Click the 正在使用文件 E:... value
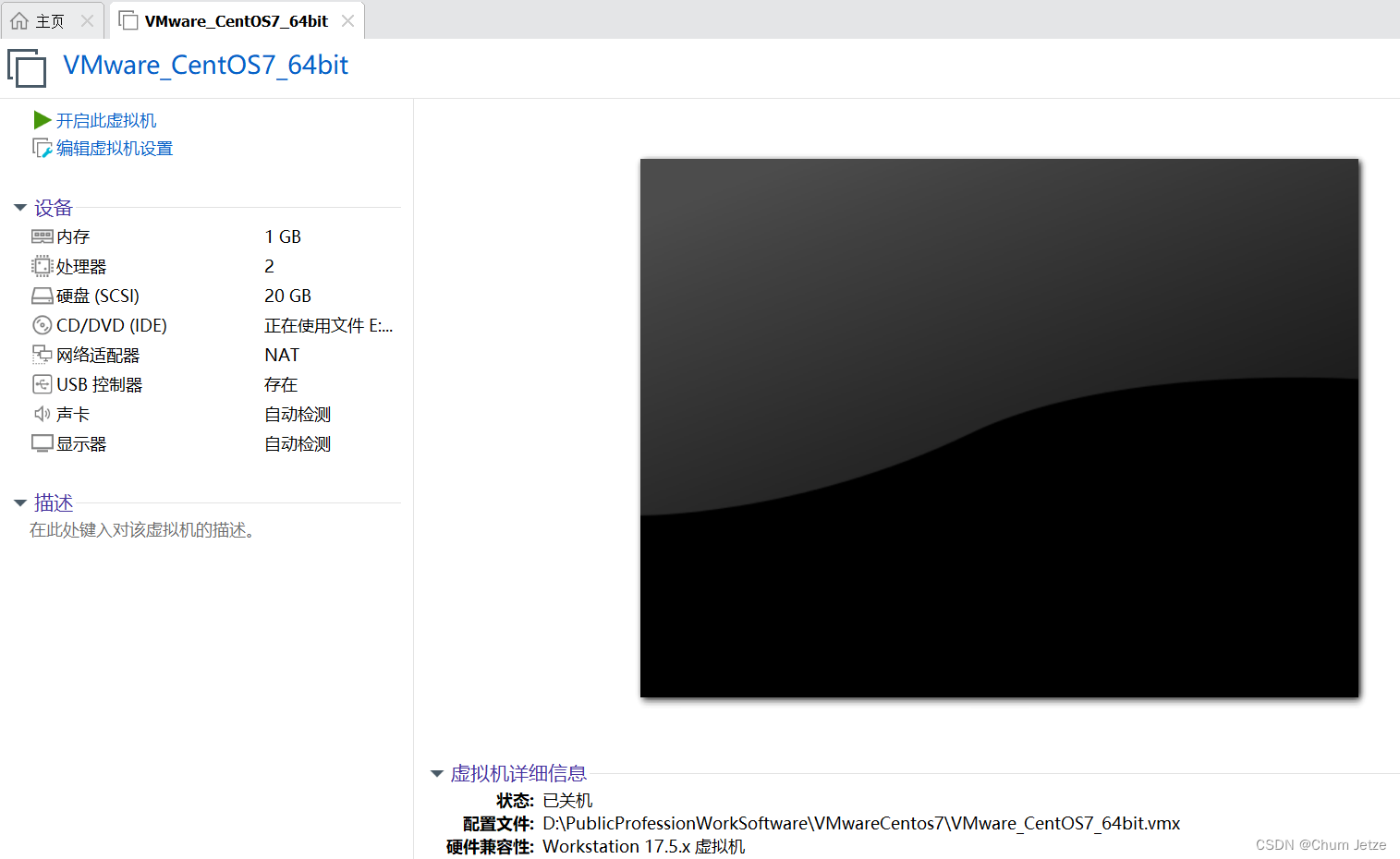Screen dimensions: 1400x859 [329, 326]
